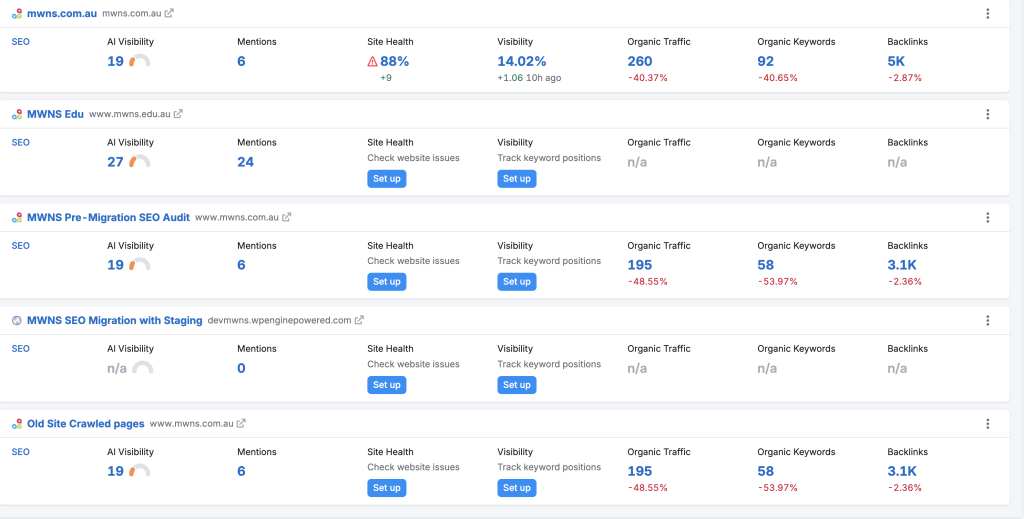
Task: Click AI Visibility gauge for MWNS Edu
Action: [140, 162]
